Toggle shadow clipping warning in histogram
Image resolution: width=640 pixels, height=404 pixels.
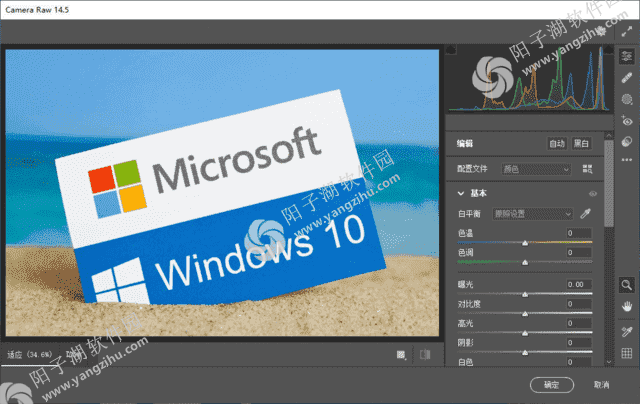(x=451, y=50)
